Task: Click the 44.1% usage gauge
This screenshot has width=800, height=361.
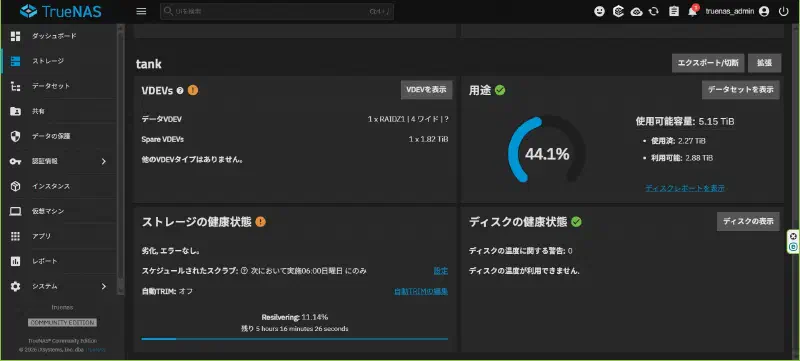Action: [x=546, y=150]
